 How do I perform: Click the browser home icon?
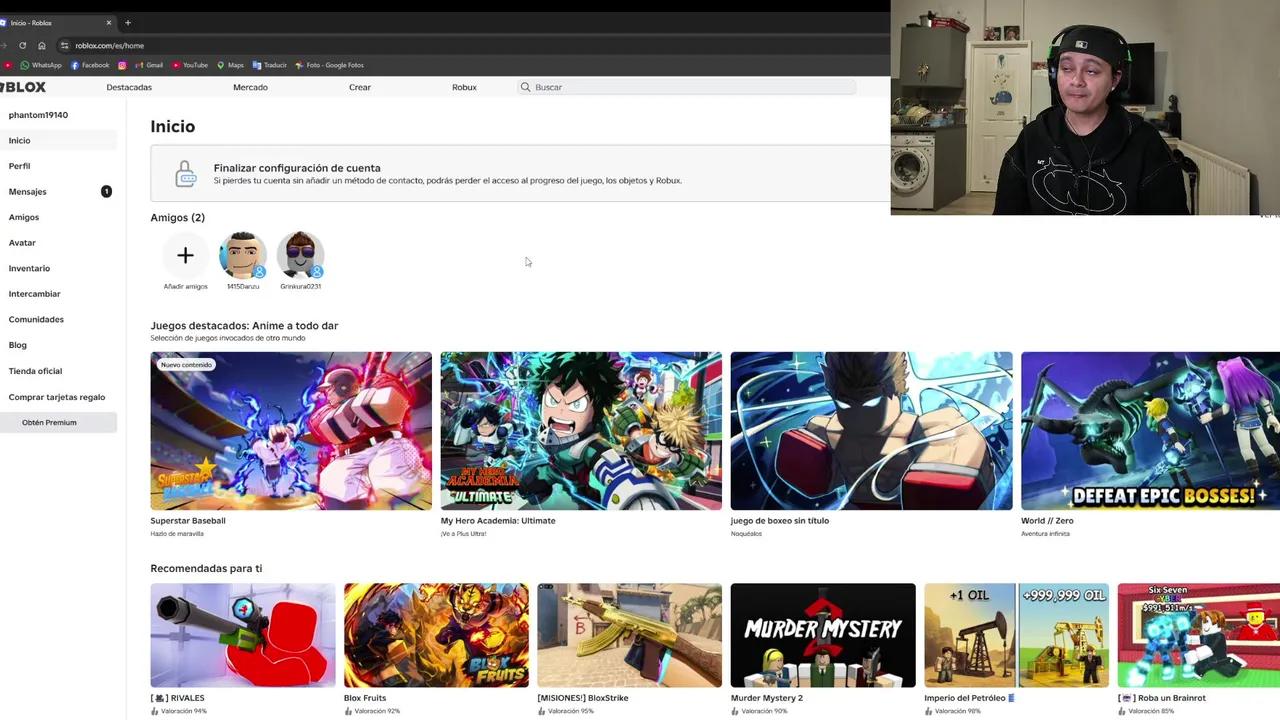point(41,45)
